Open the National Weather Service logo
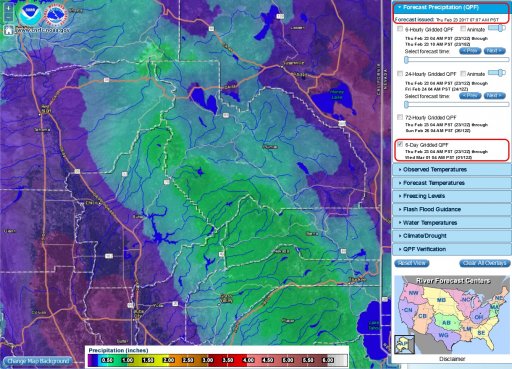The width and height of the screenshot is (512, 369). coord(56,14)
